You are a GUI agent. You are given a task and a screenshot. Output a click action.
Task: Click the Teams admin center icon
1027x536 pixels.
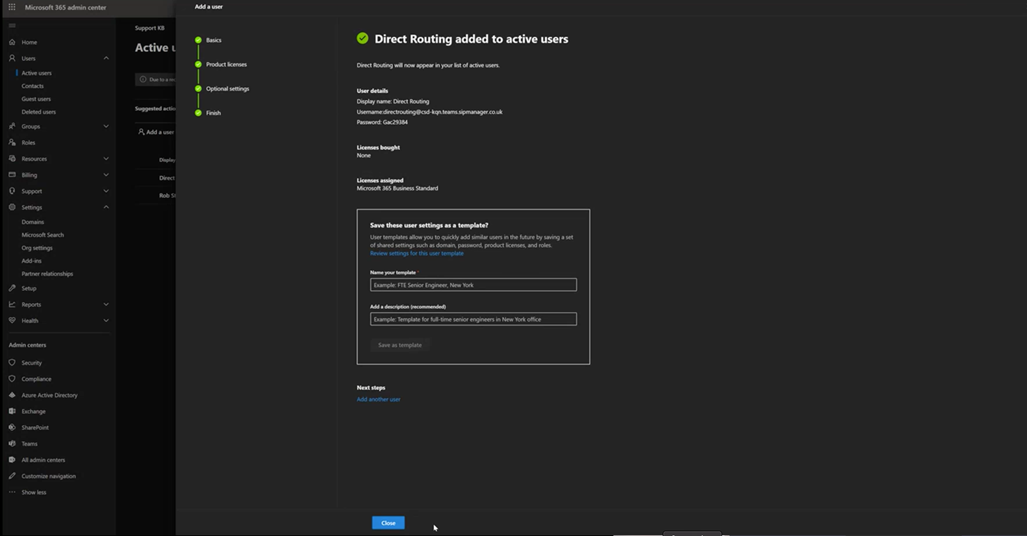(12, 444)
